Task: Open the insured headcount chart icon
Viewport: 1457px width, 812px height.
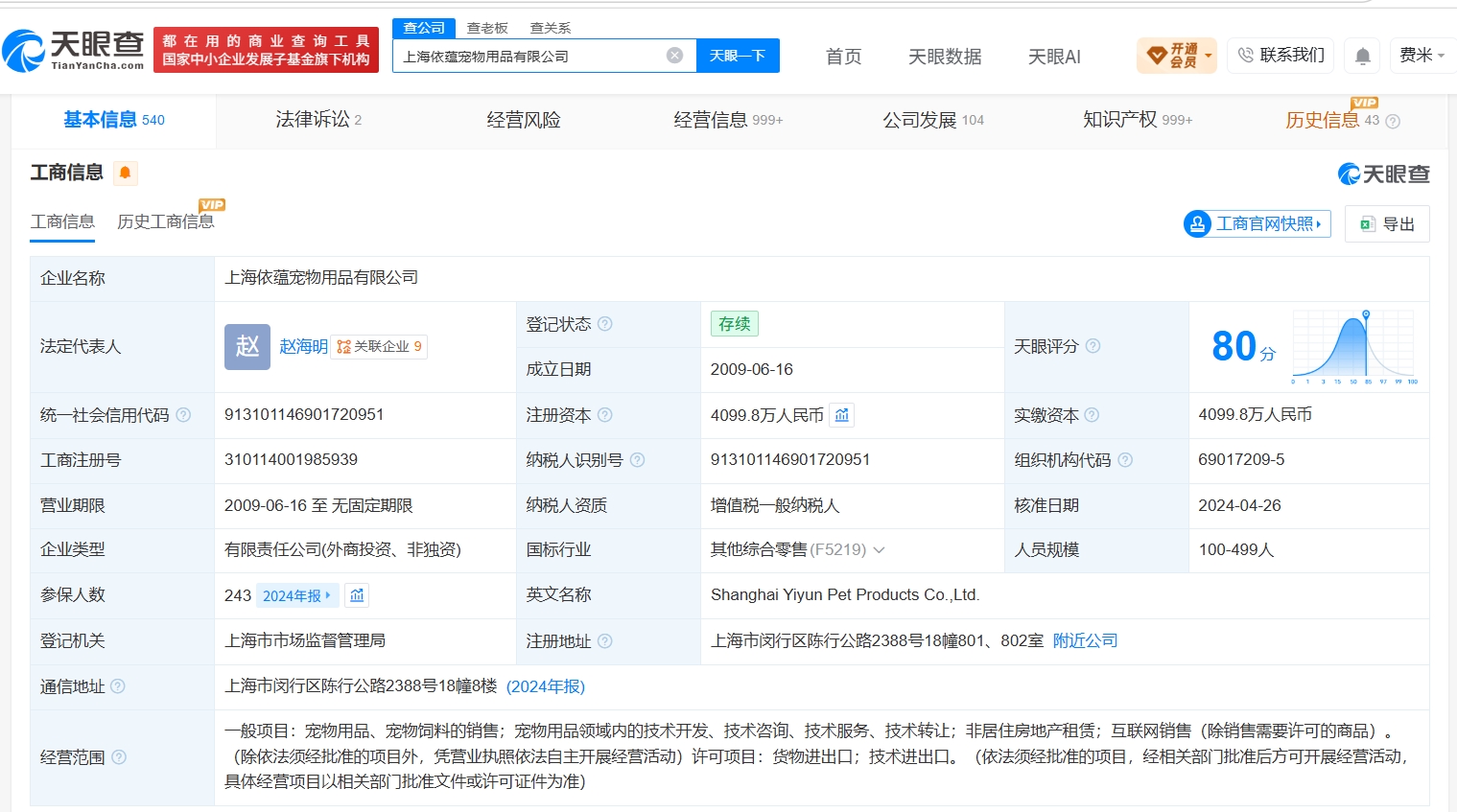Action: coord(357,595)
